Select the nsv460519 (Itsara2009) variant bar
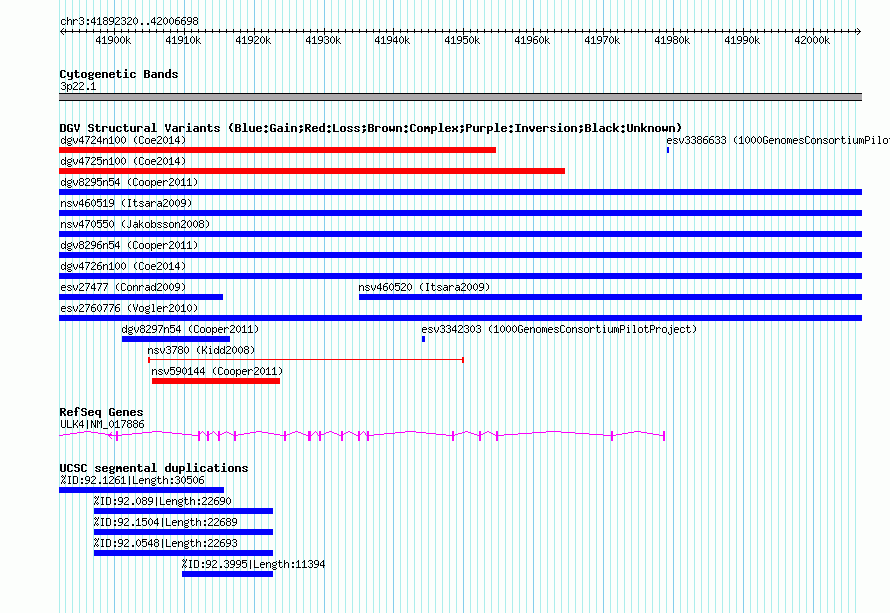 pos(460,213)
